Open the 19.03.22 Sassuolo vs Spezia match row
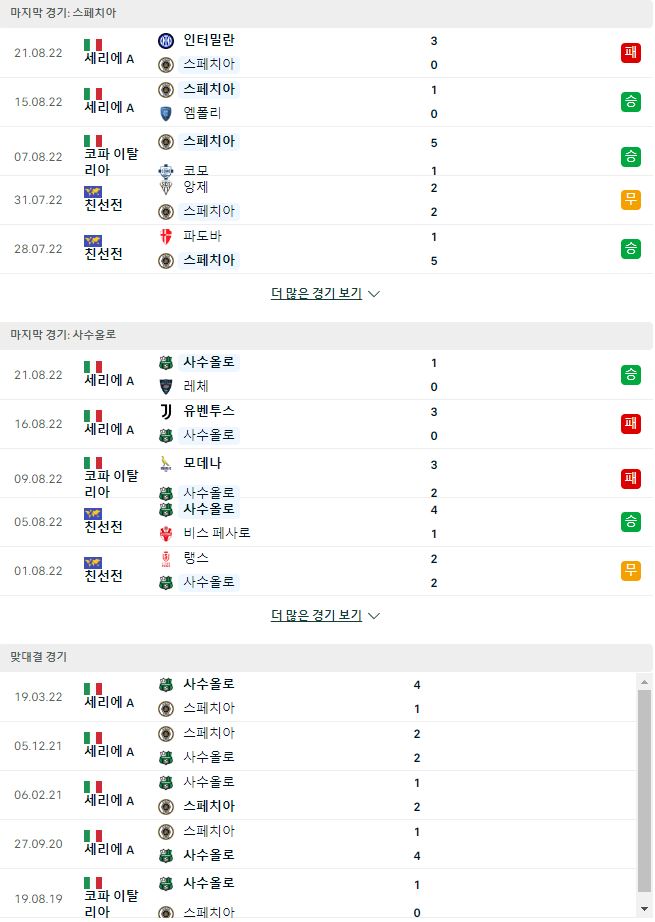The height and width of the screenshot is (922, 655). (x=318, y=697)
